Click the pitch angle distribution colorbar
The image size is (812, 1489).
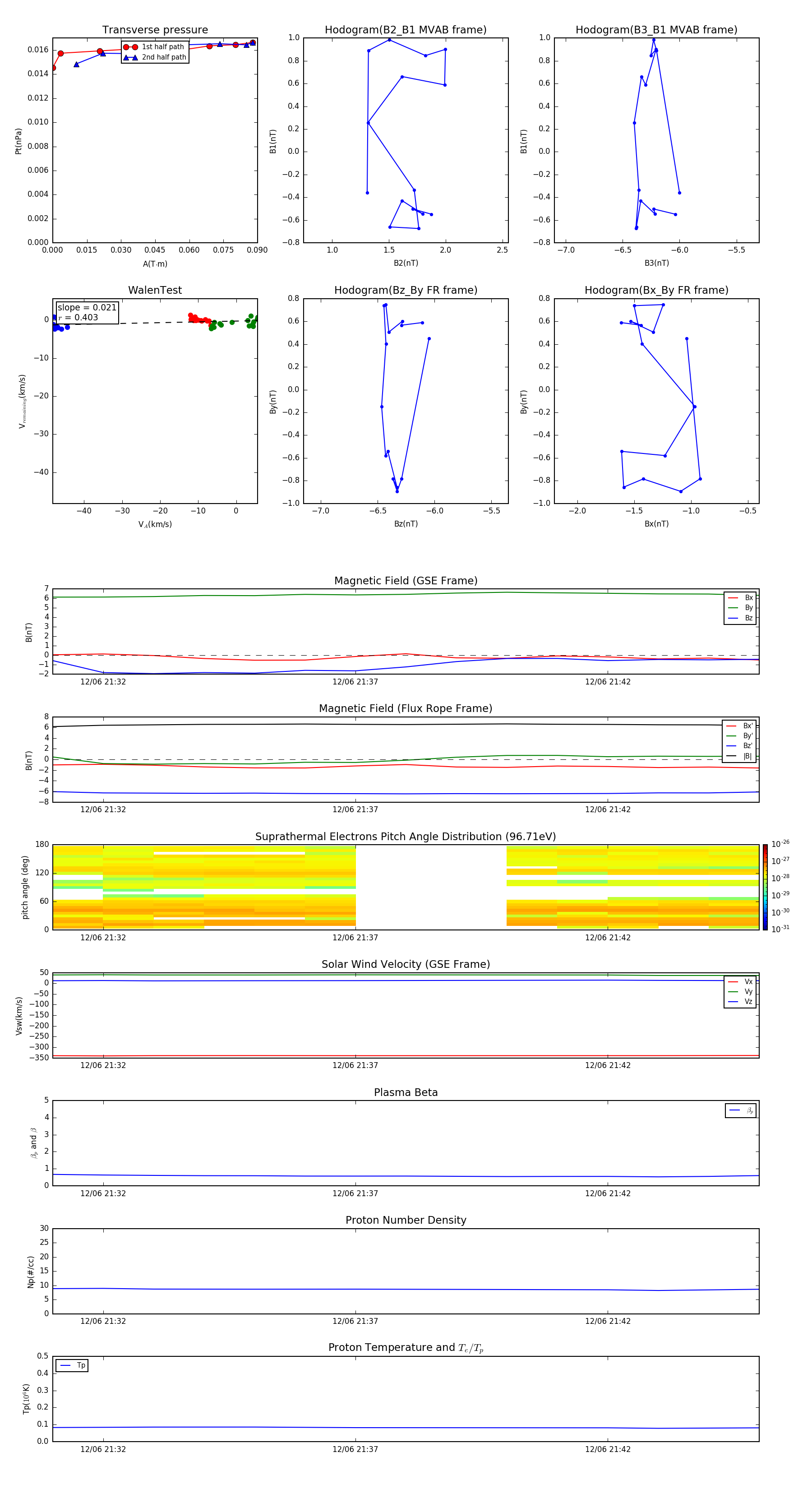point(765,887)
